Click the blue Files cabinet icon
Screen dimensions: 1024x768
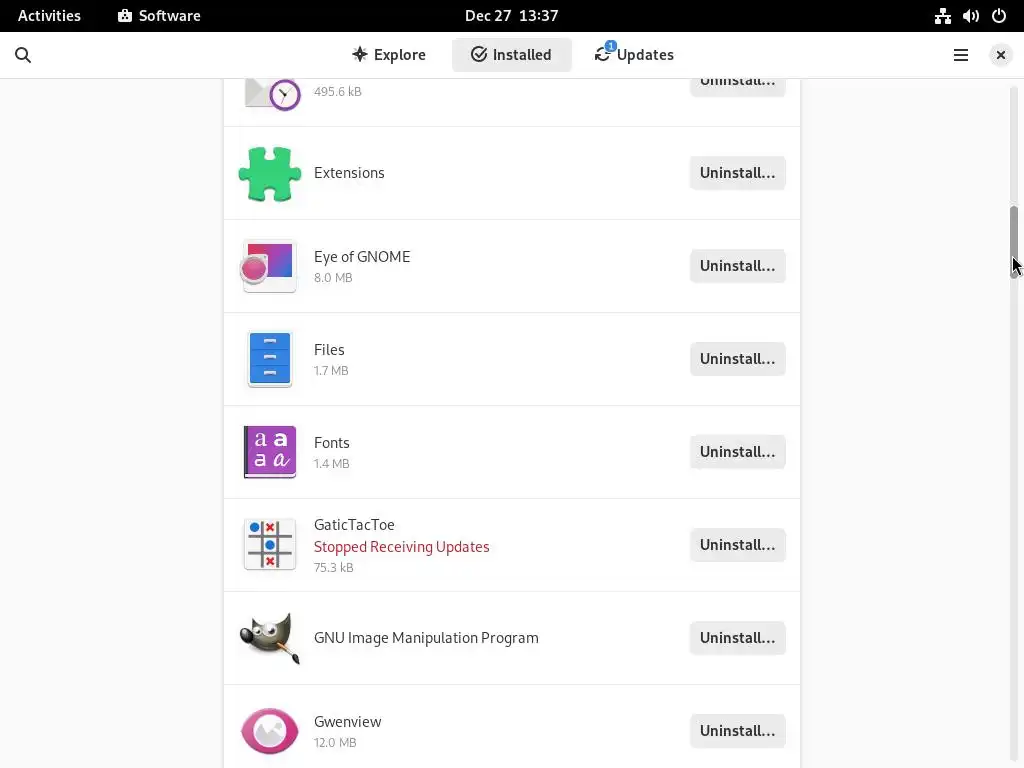tap(270, 359)
